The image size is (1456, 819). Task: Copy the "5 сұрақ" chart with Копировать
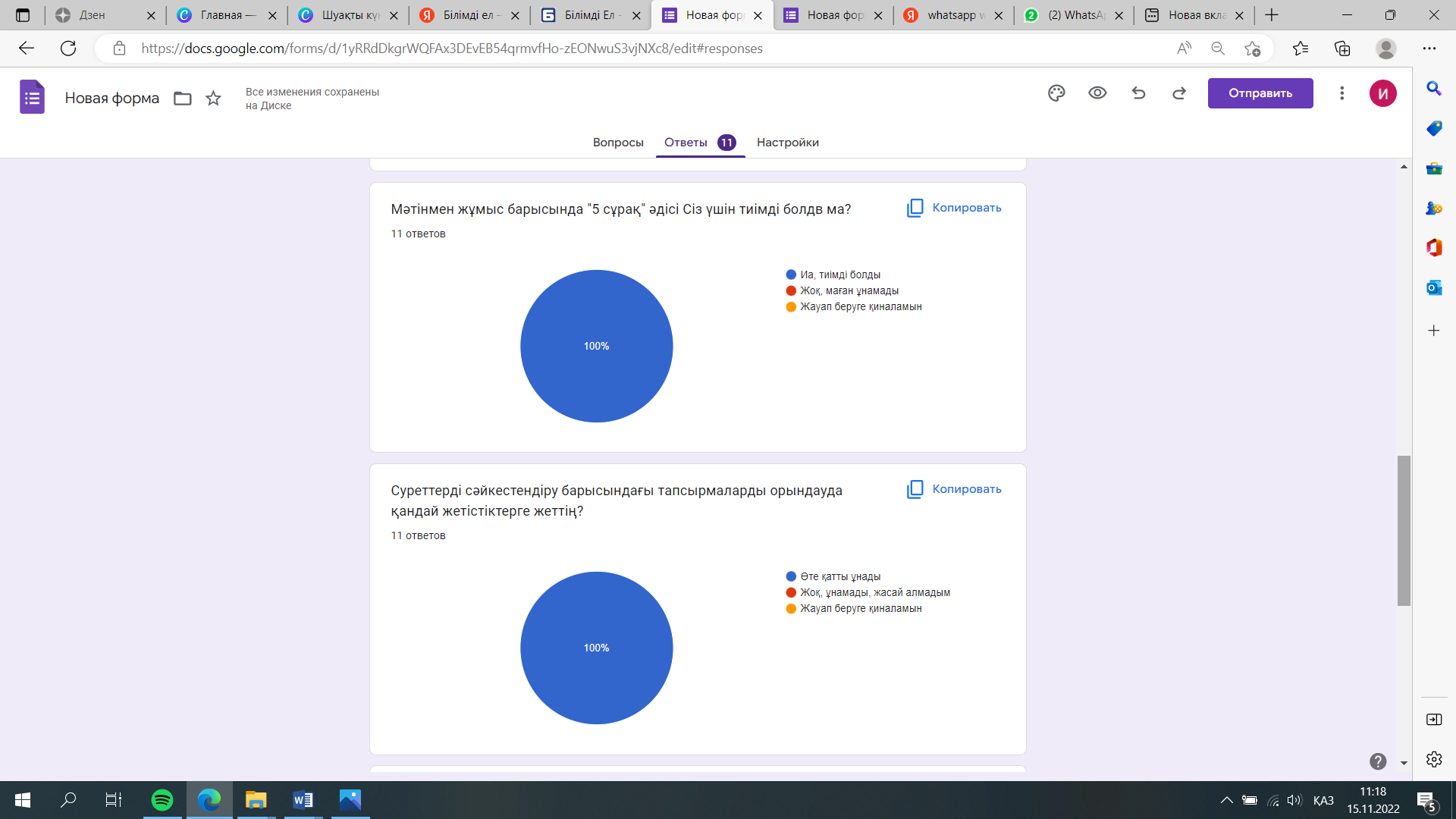[x=954, y=208]
